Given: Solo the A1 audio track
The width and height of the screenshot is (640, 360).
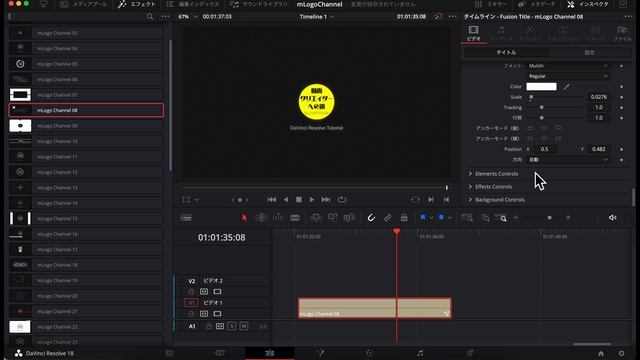Looking at the screenshot, I should click(232, 326).
